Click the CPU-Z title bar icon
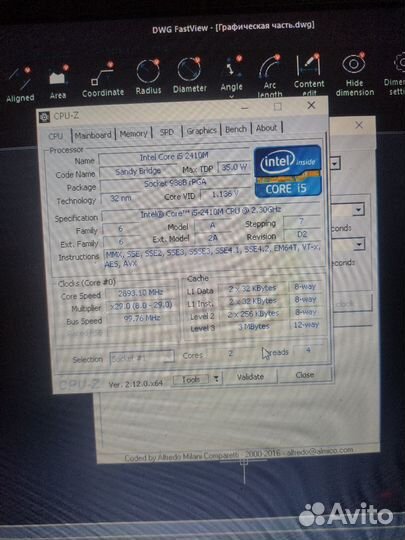This screenshot has width=405, height=540. tap(44, 117)
